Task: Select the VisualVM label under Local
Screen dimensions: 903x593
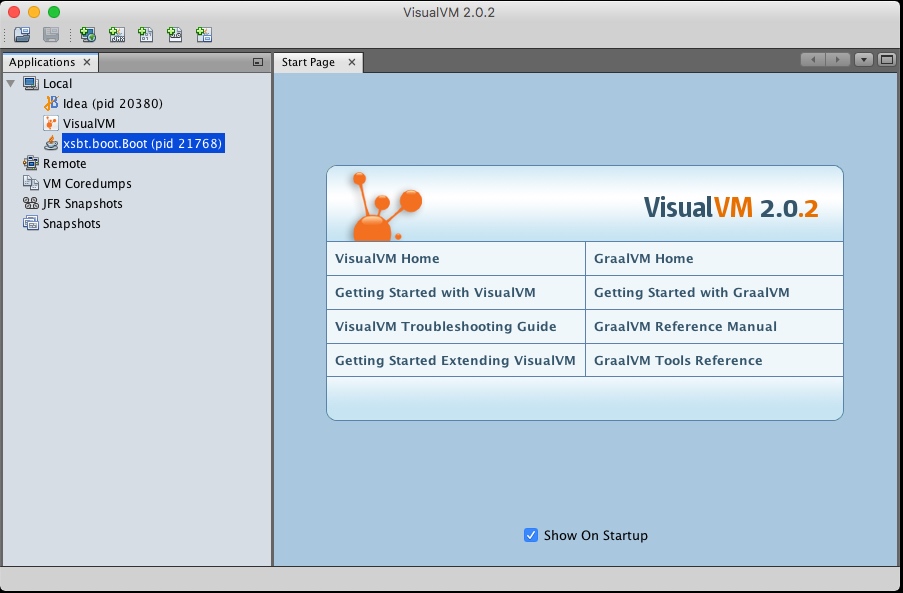Action: point(89,124)
